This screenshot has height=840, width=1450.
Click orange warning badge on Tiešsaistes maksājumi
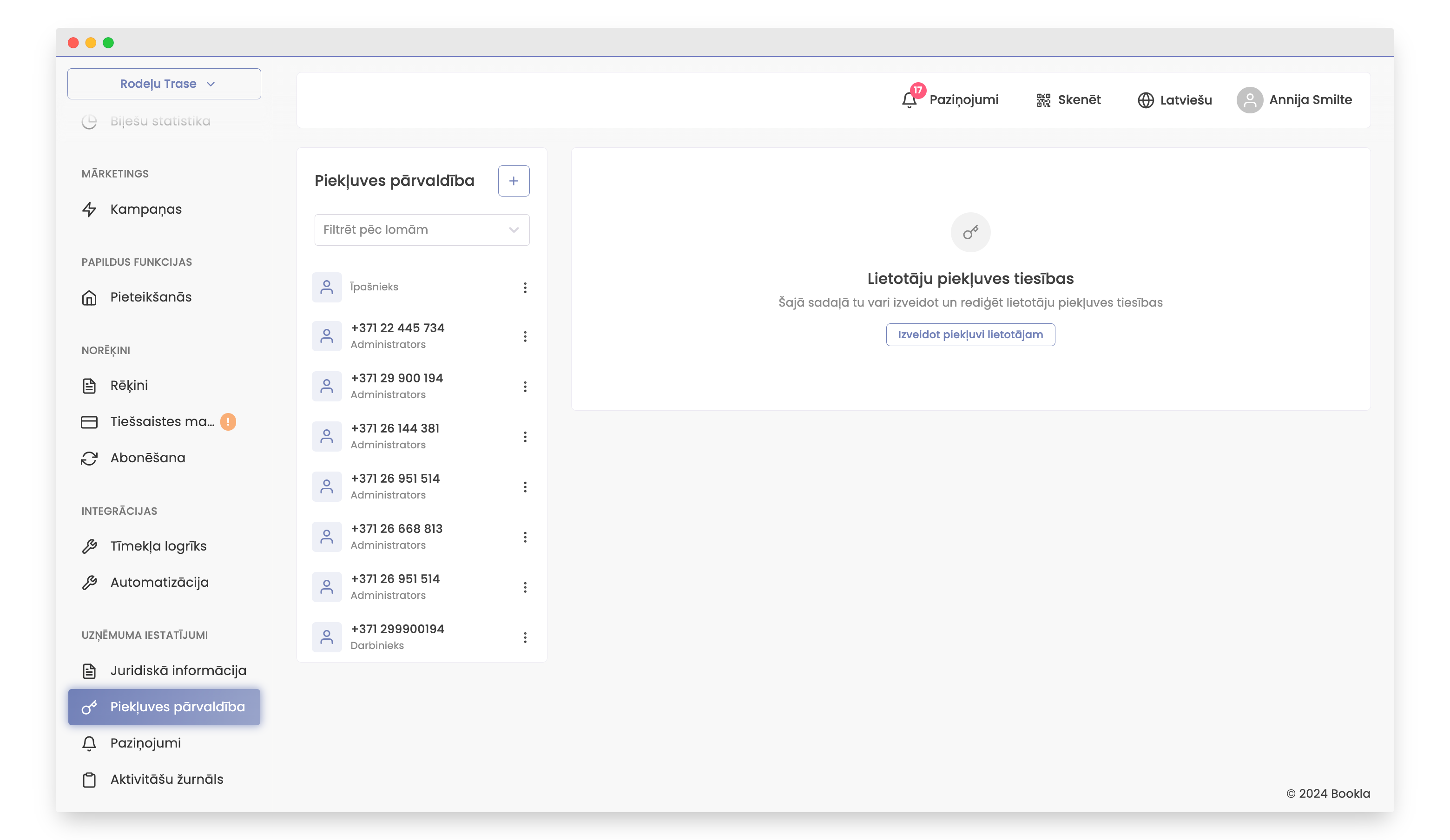[x=228, y=422]
